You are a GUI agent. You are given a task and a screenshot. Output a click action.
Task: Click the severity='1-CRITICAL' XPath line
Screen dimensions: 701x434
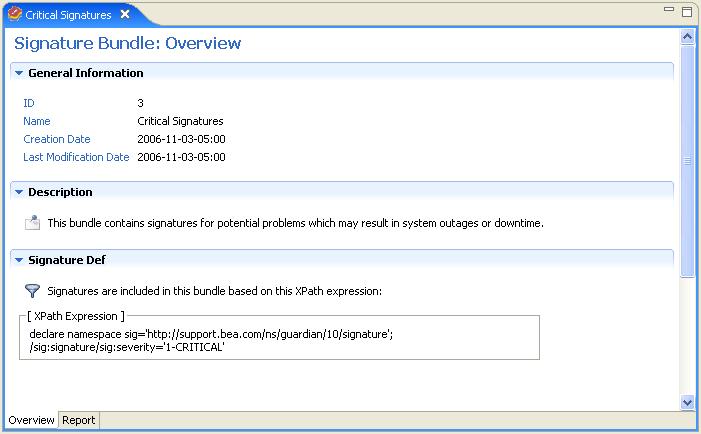coord(127,347)
